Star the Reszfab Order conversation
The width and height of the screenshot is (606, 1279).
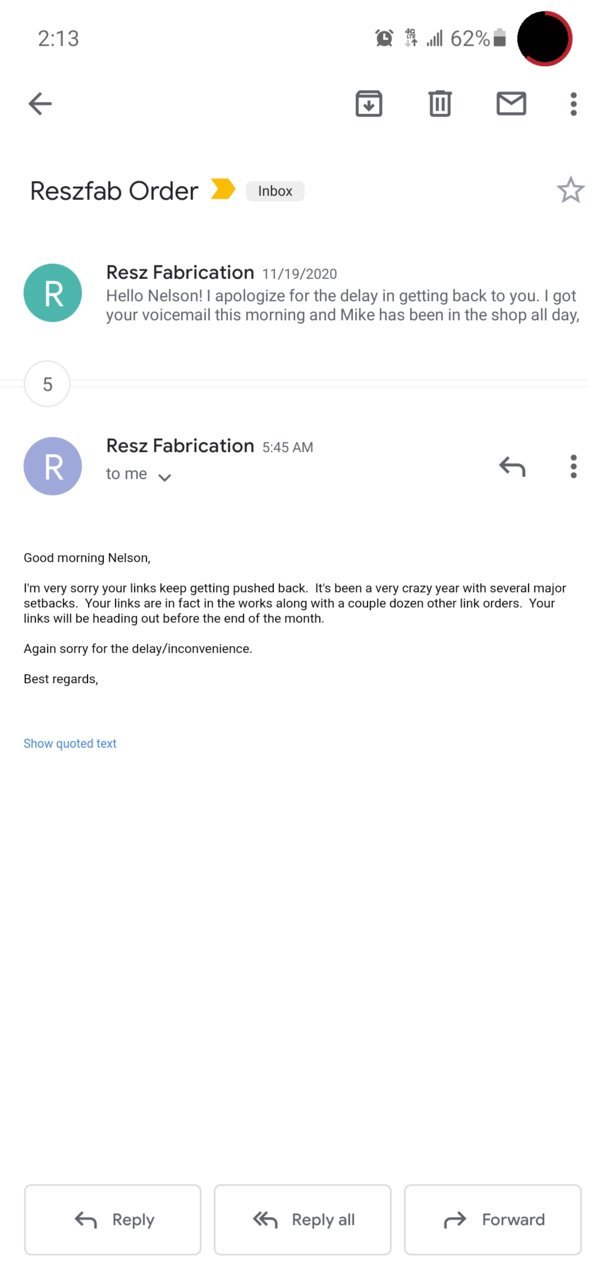point(570,190)
